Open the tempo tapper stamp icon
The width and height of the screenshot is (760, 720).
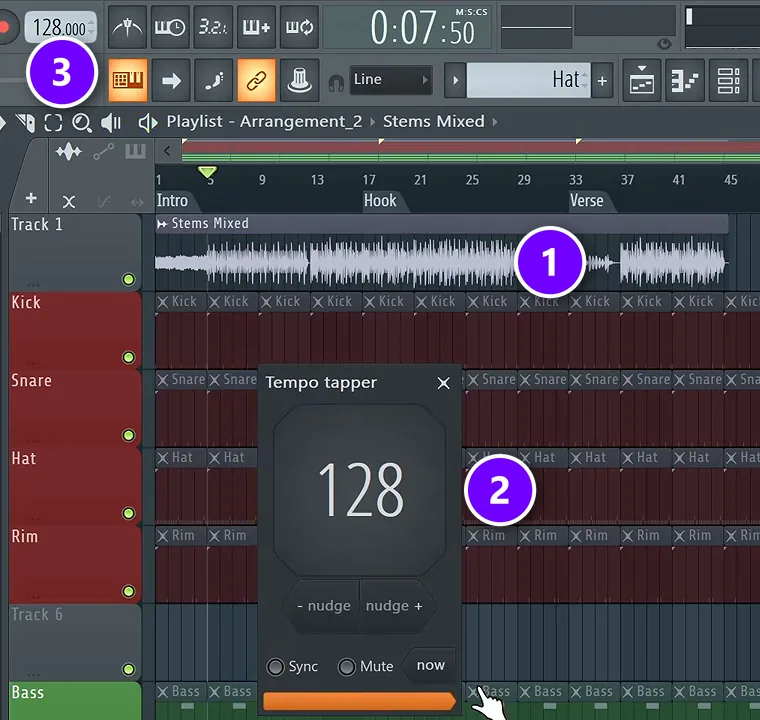coord(299,80)
